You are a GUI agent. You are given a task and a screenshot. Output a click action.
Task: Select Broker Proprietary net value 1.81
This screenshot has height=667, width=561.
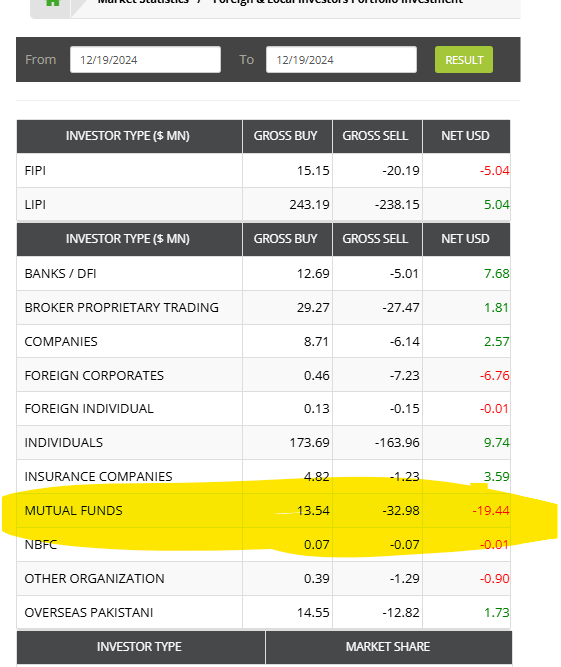[497, 308]
